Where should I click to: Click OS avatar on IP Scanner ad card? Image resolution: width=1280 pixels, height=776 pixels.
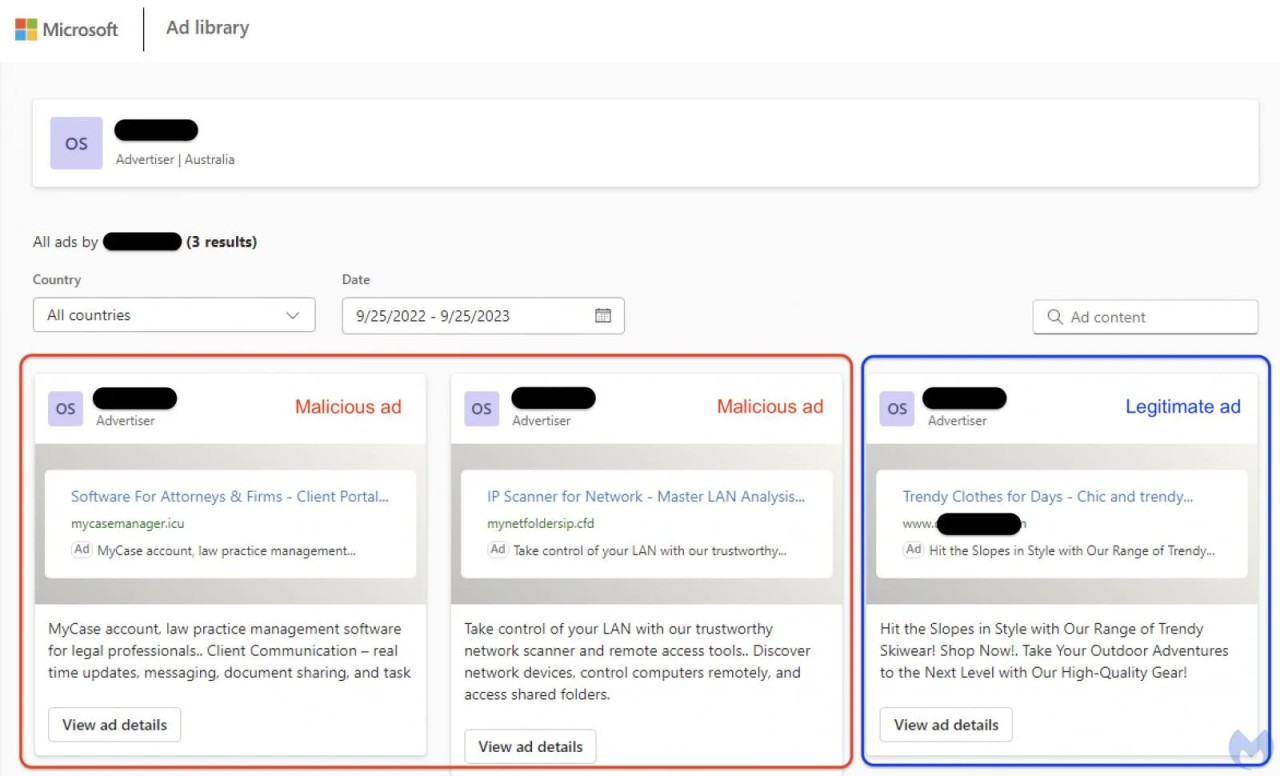pos(481,408)
